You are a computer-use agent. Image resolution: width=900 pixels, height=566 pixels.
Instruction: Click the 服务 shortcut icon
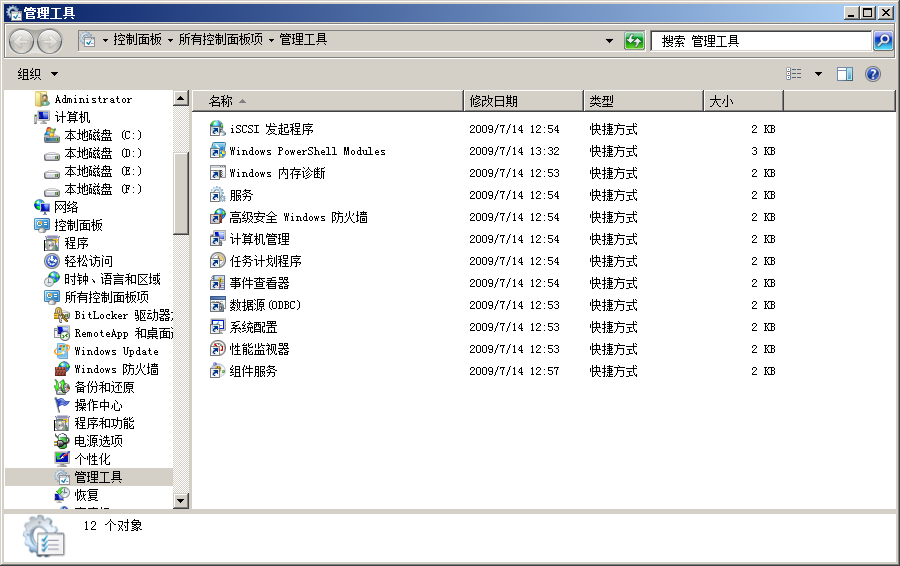click(217, 195)
